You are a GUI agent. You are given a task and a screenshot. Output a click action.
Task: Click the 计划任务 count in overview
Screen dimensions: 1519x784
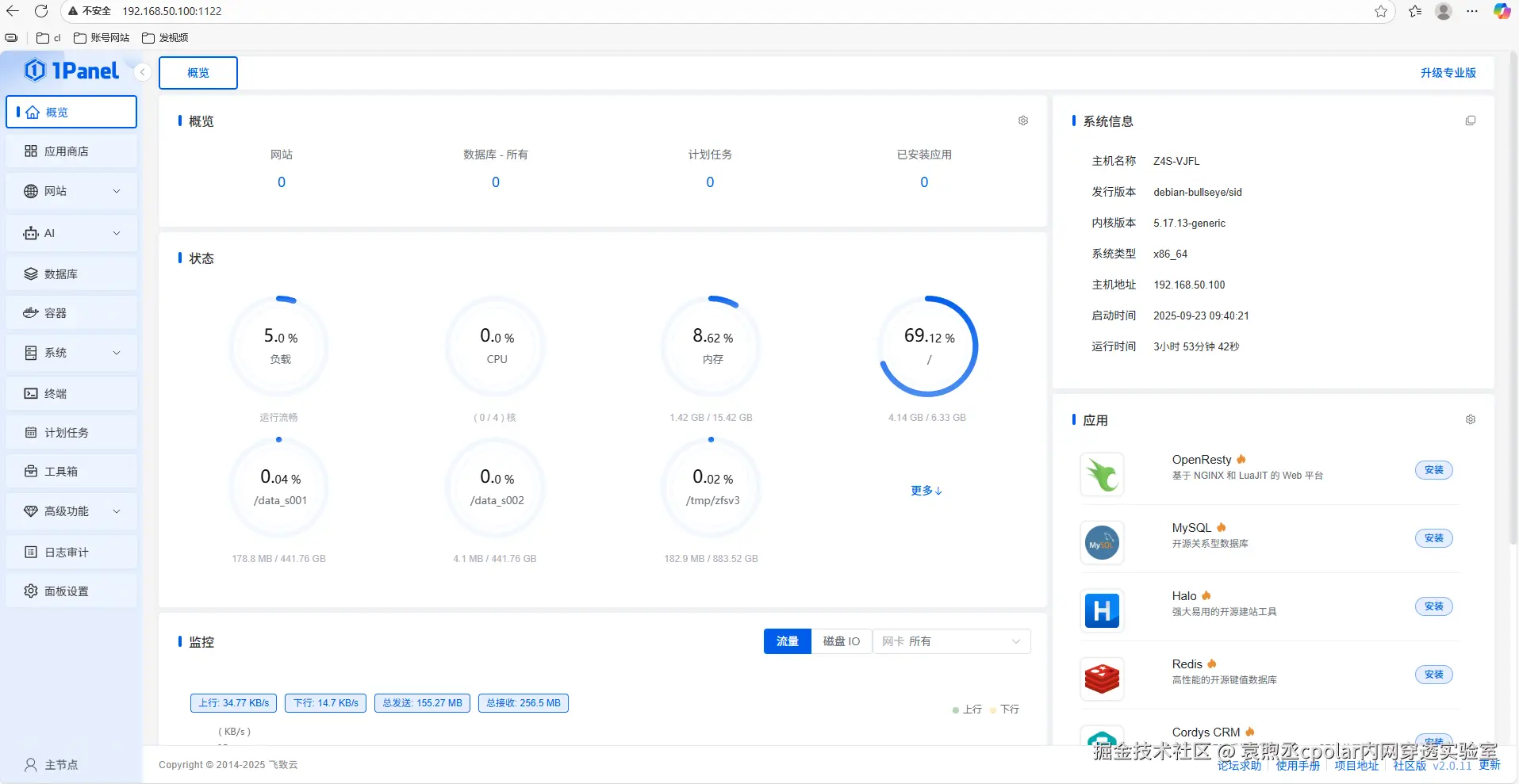[710, 182]
